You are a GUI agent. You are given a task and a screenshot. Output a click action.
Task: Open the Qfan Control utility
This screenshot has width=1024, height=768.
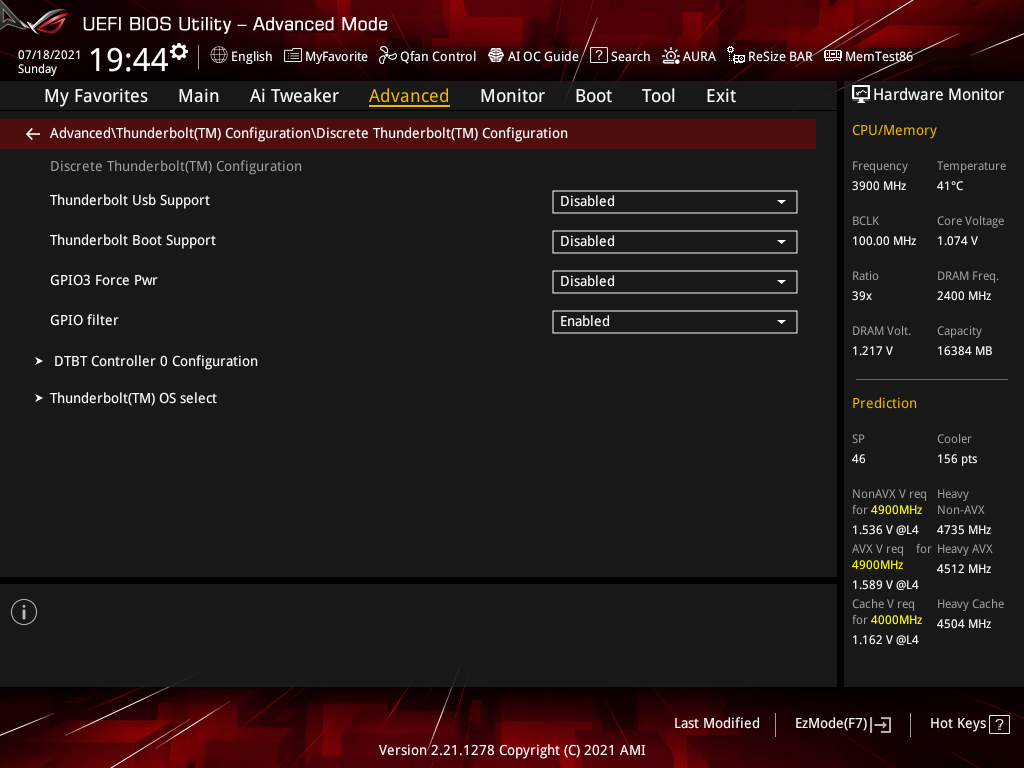pos(427,56)
